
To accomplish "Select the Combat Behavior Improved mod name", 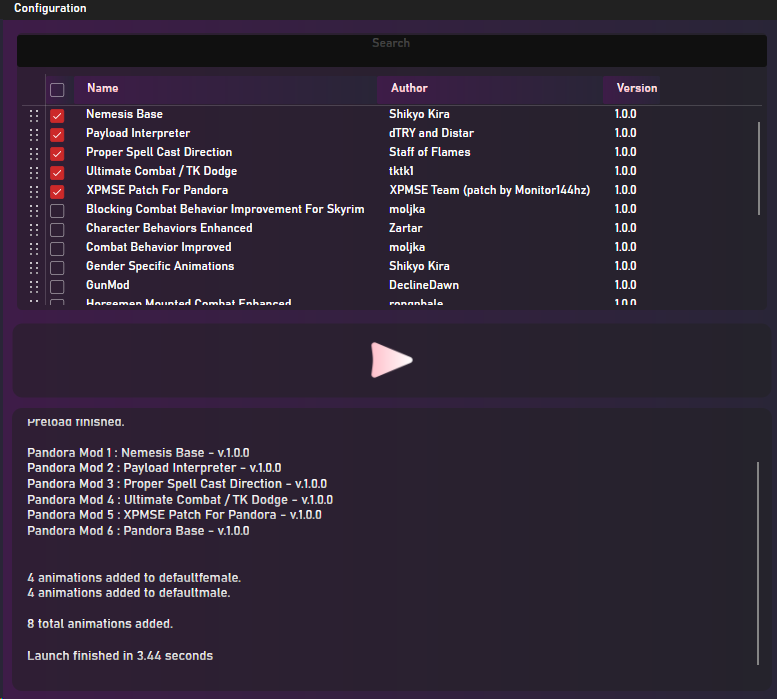I will click(x=159, y=247).
